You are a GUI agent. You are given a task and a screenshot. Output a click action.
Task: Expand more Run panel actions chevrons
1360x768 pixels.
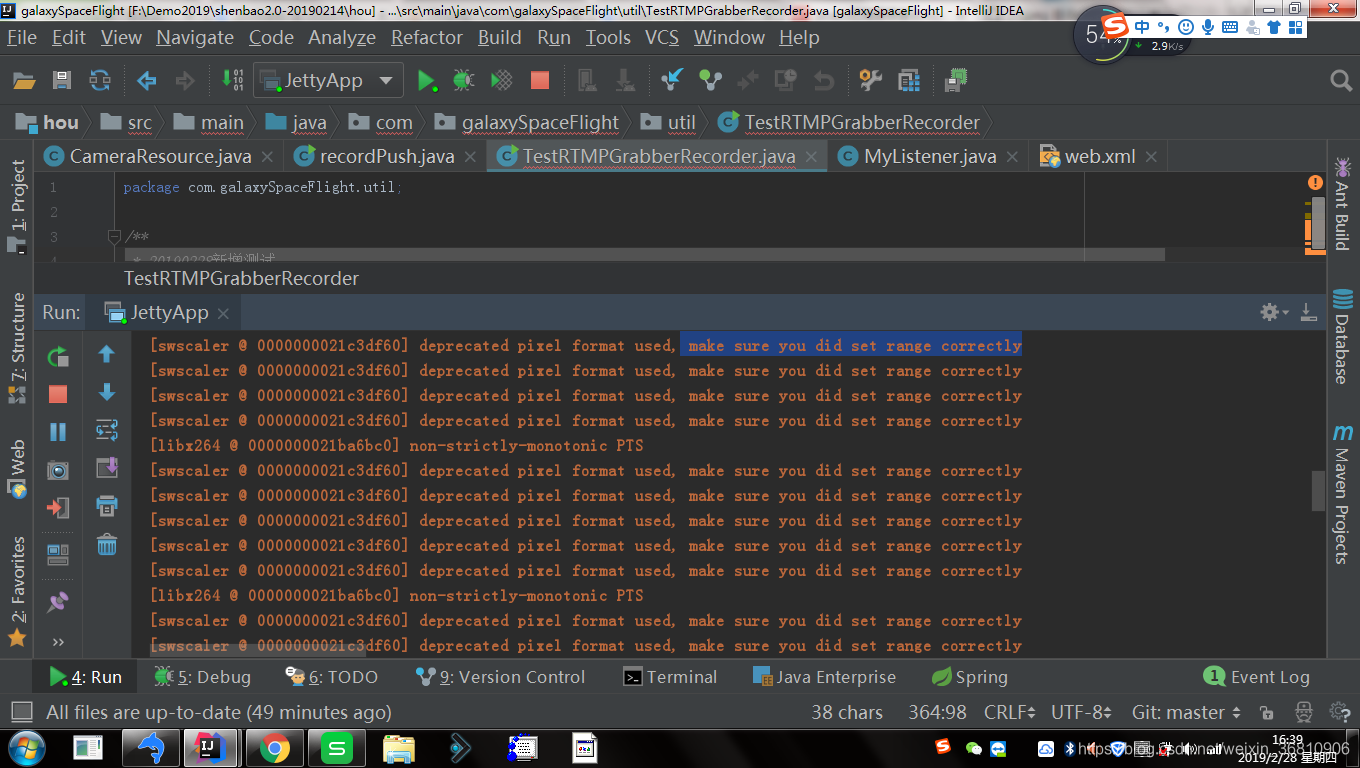[x=58, y=642]
